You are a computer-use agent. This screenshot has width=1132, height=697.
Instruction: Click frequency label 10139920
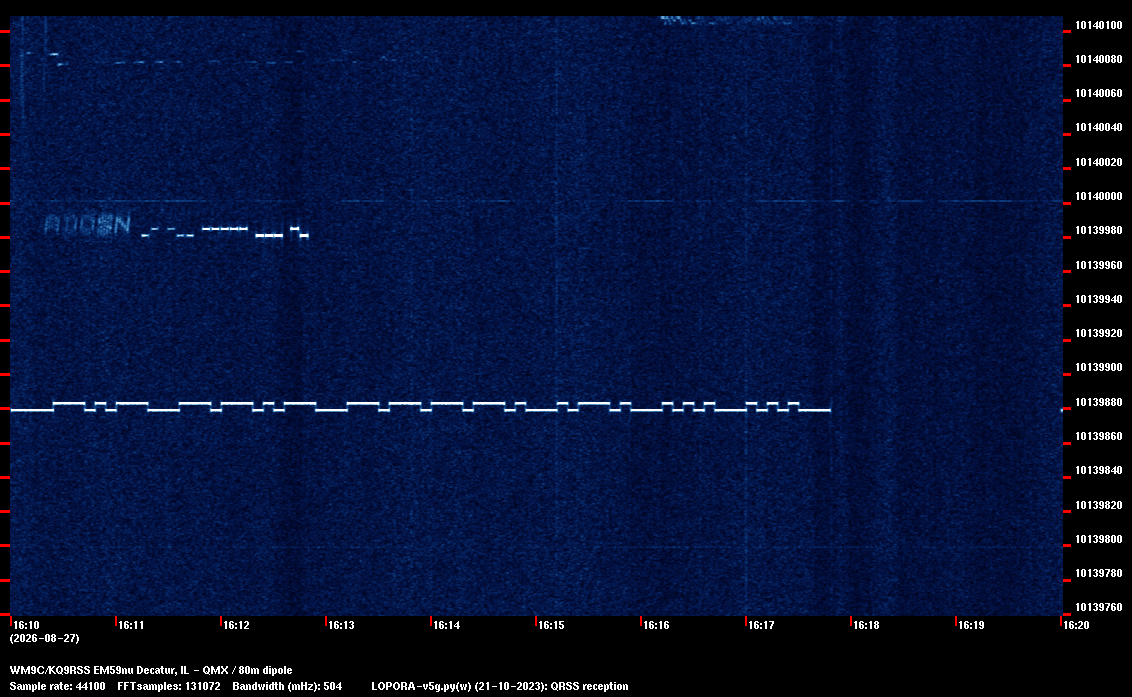click(x=1099, y=334)
